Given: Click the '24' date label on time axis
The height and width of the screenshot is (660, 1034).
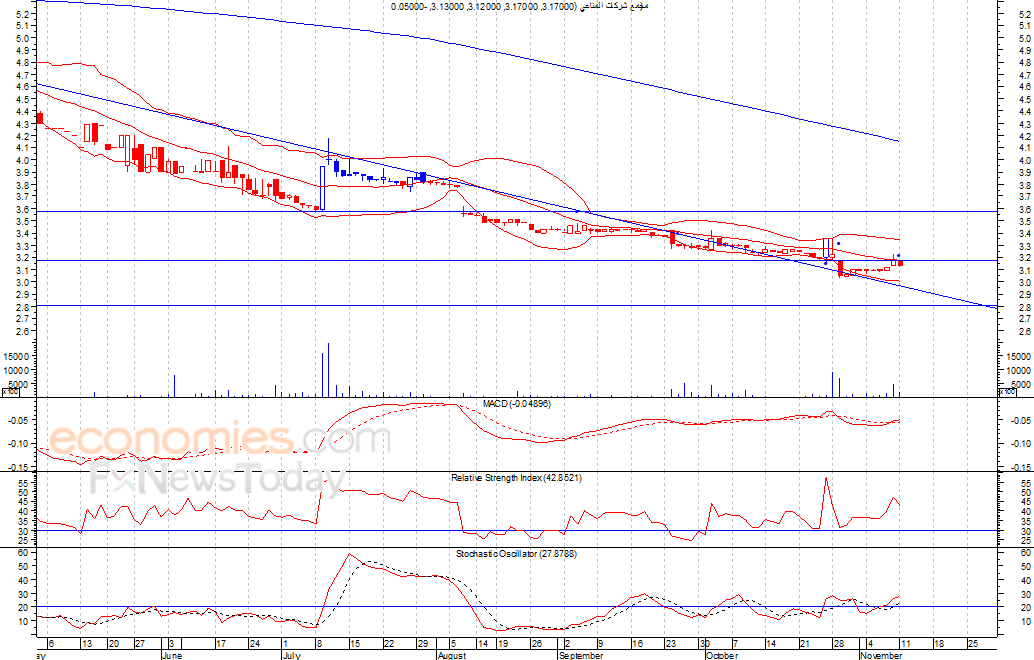Looking at the screenshot, I should coord(253,644).
